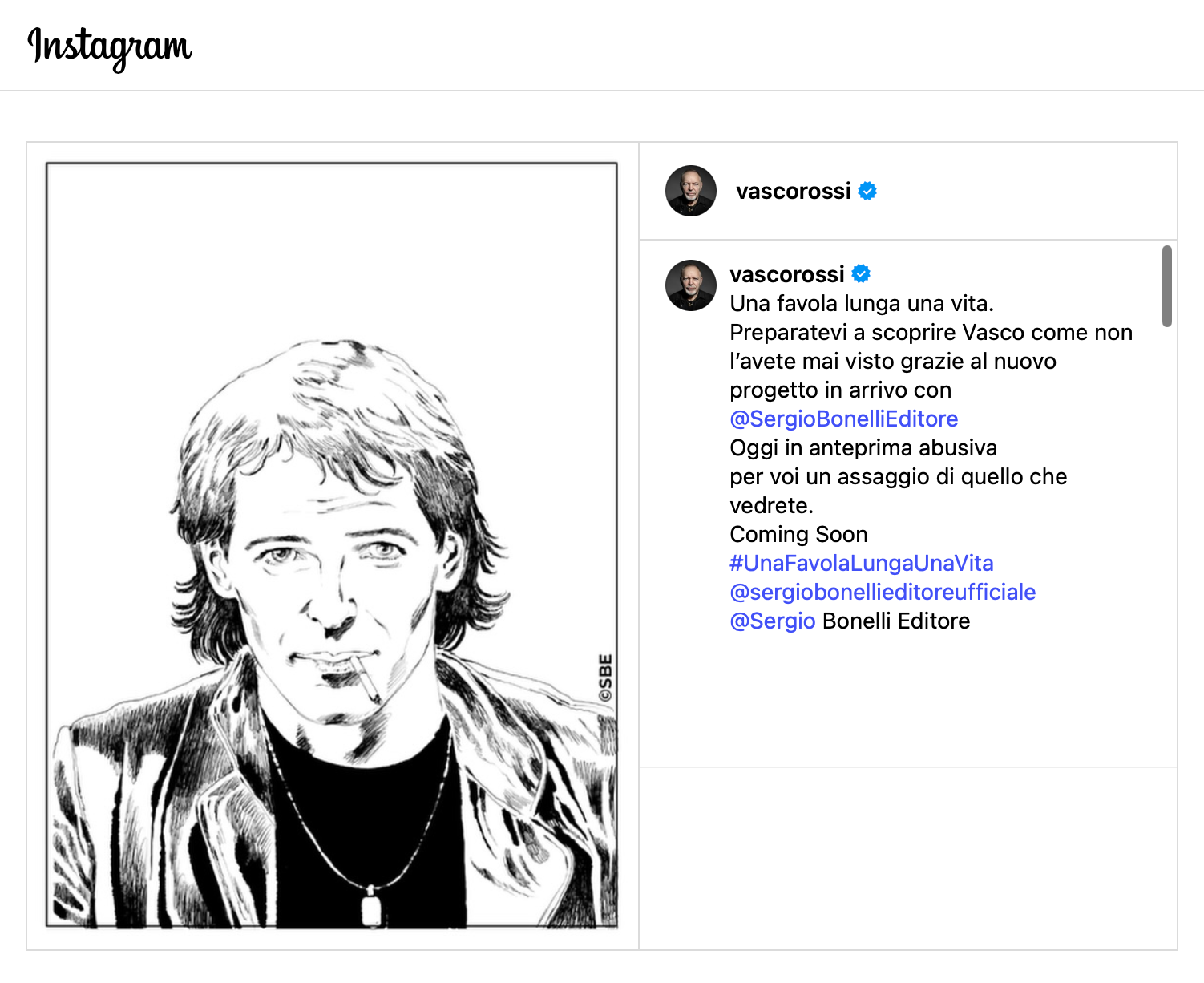The height and width of the screenshot is (983, 1204).
Task: Click the 'Oggi in anteprima abusiva' line
Action: [x=863, y=447]
